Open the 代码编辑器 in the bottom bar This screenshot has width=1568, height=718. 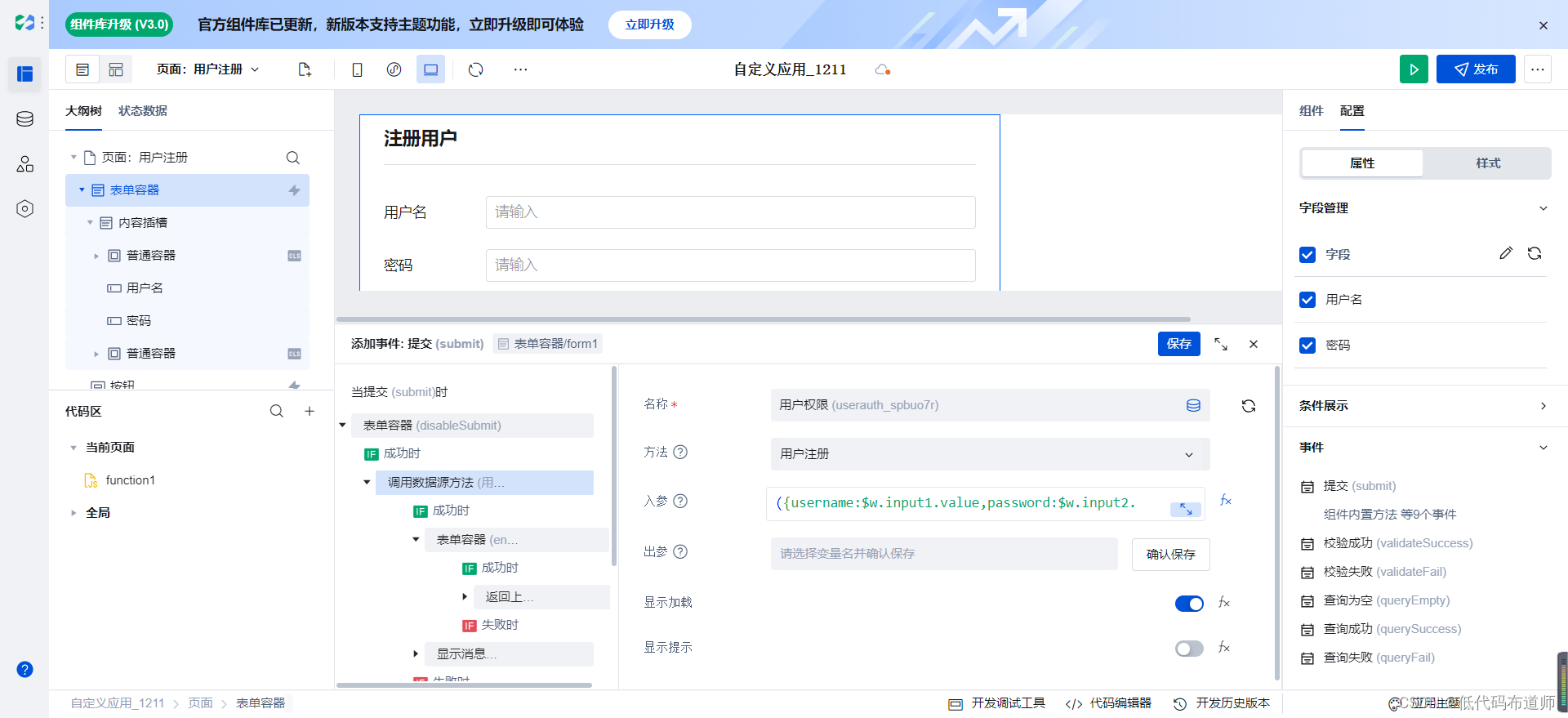point(1109,703)
